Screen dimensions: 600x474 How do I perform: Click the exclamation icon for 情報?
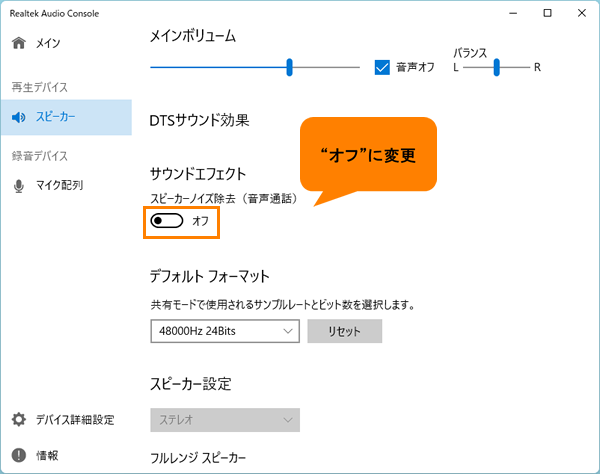[19, 455]
